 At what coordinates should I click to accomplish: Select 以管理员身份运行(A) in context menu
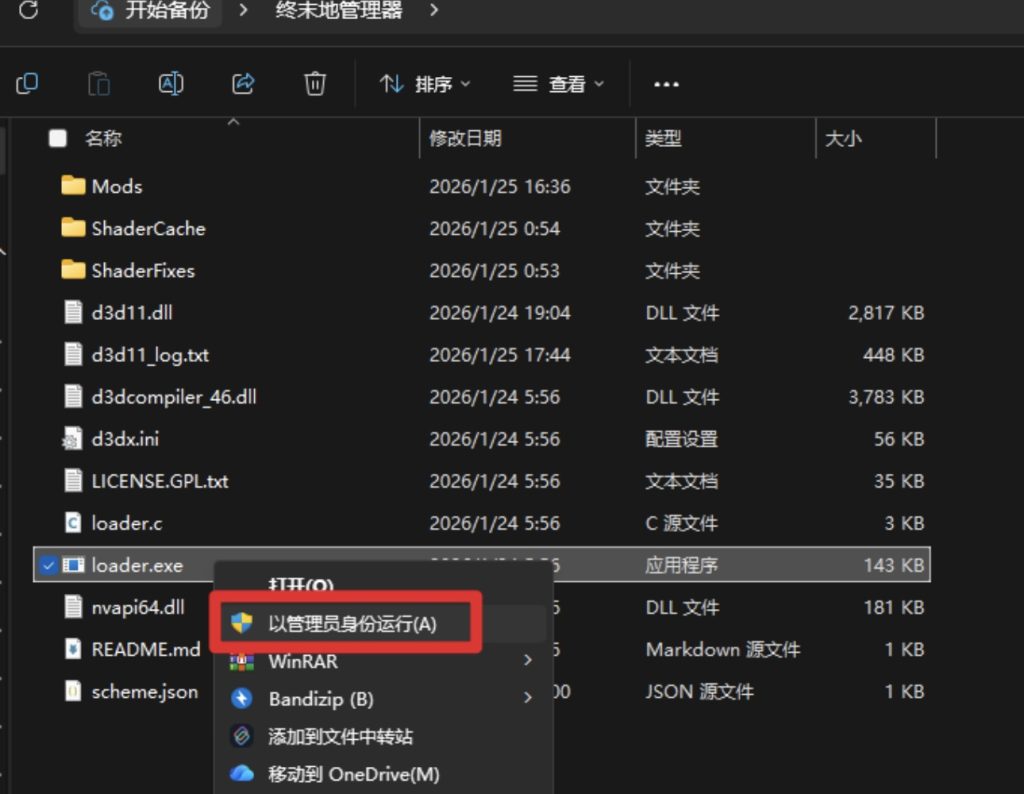pos(352,624)
